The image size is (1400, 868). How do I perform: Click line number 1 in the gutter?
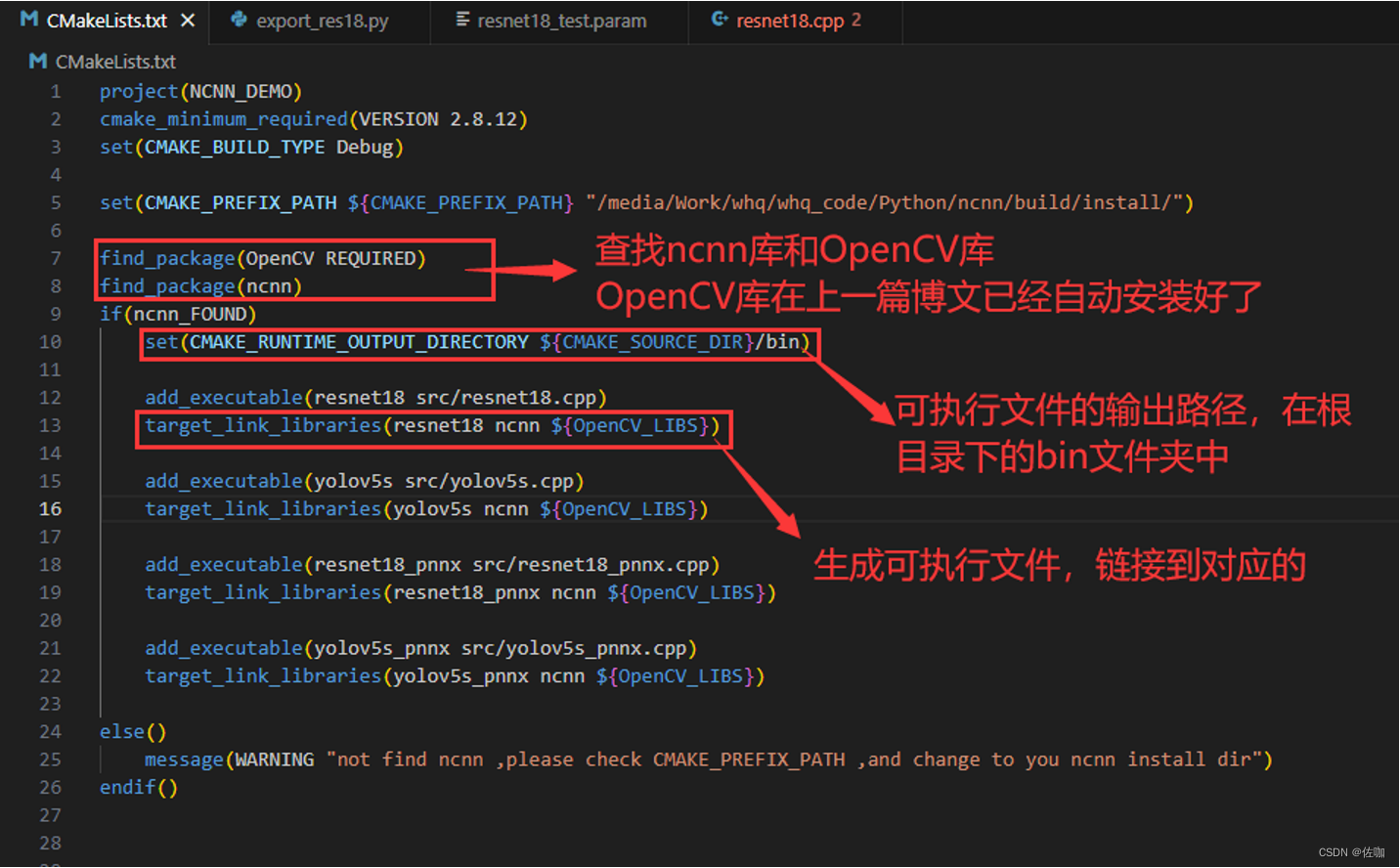click(56, 91)
